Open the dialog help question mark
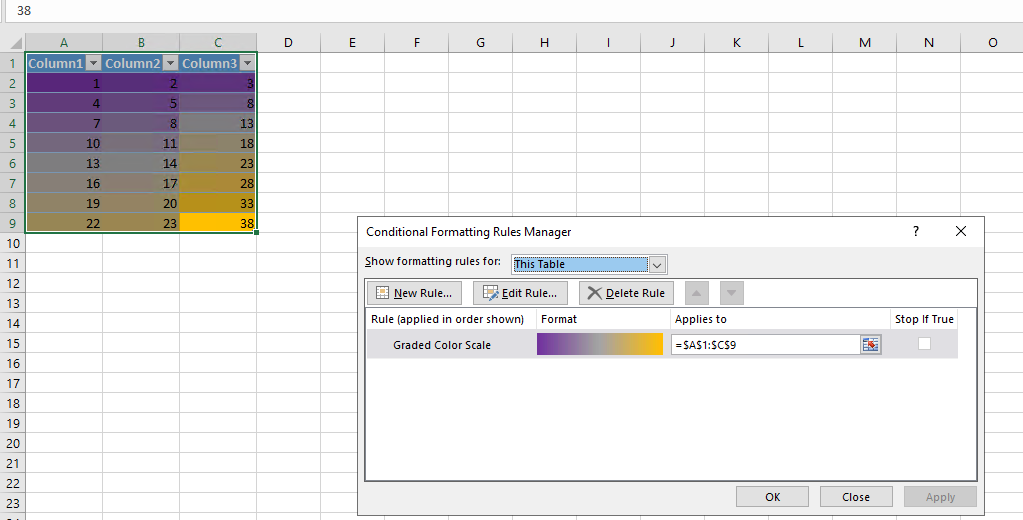 pos(916,231)
